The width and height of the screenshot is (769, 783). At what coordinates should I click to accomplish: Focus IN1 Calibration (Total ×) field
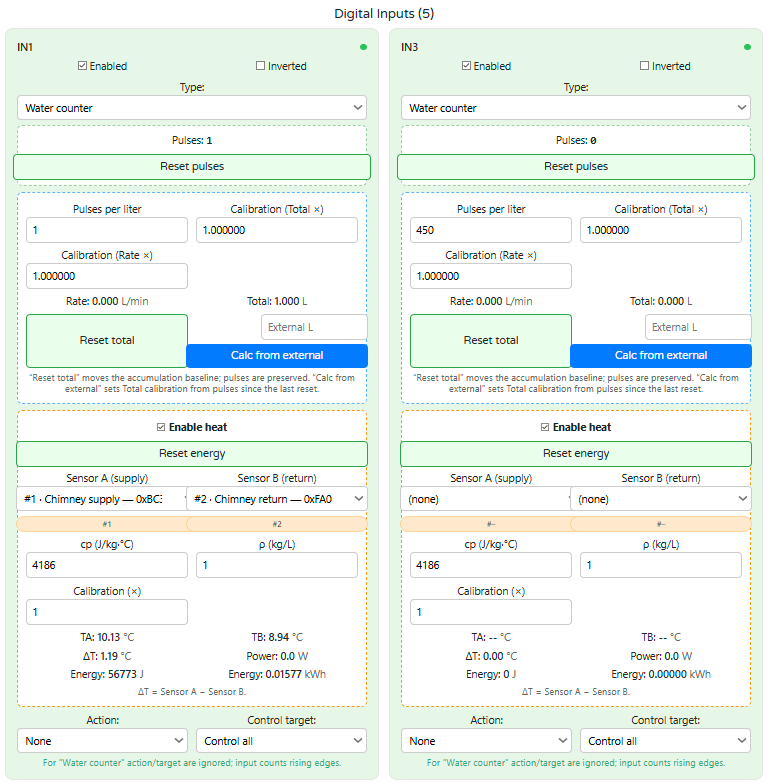point(277,230)
